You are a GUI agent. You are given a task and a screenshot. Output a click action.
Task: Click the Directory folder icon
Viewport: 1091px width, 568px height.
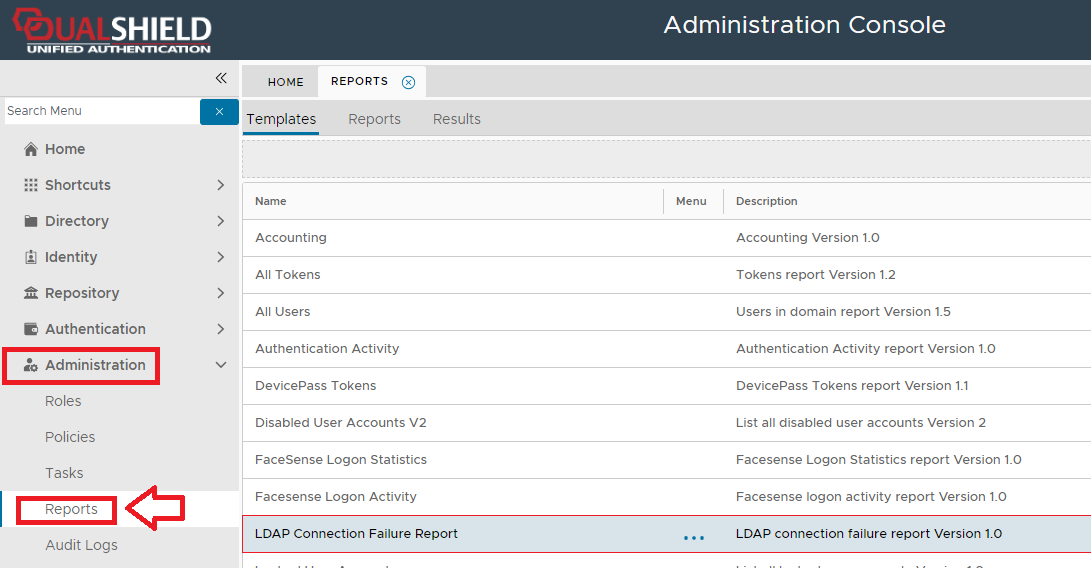tap(31, 221)
